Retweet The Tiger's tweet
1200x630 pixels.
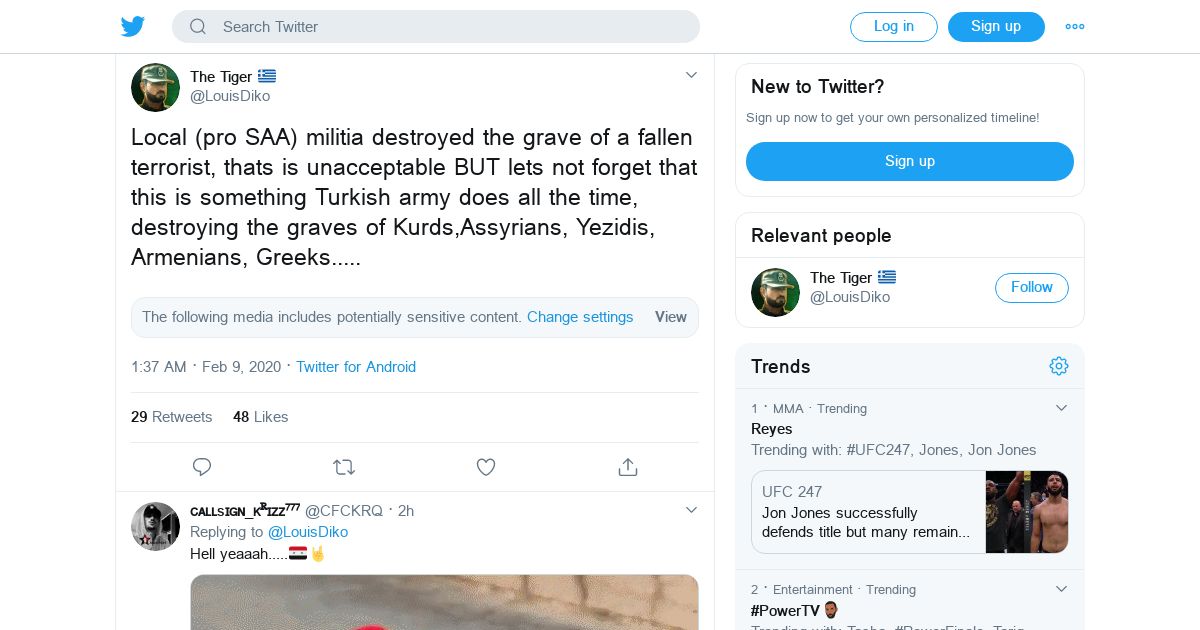click(344, 467)
